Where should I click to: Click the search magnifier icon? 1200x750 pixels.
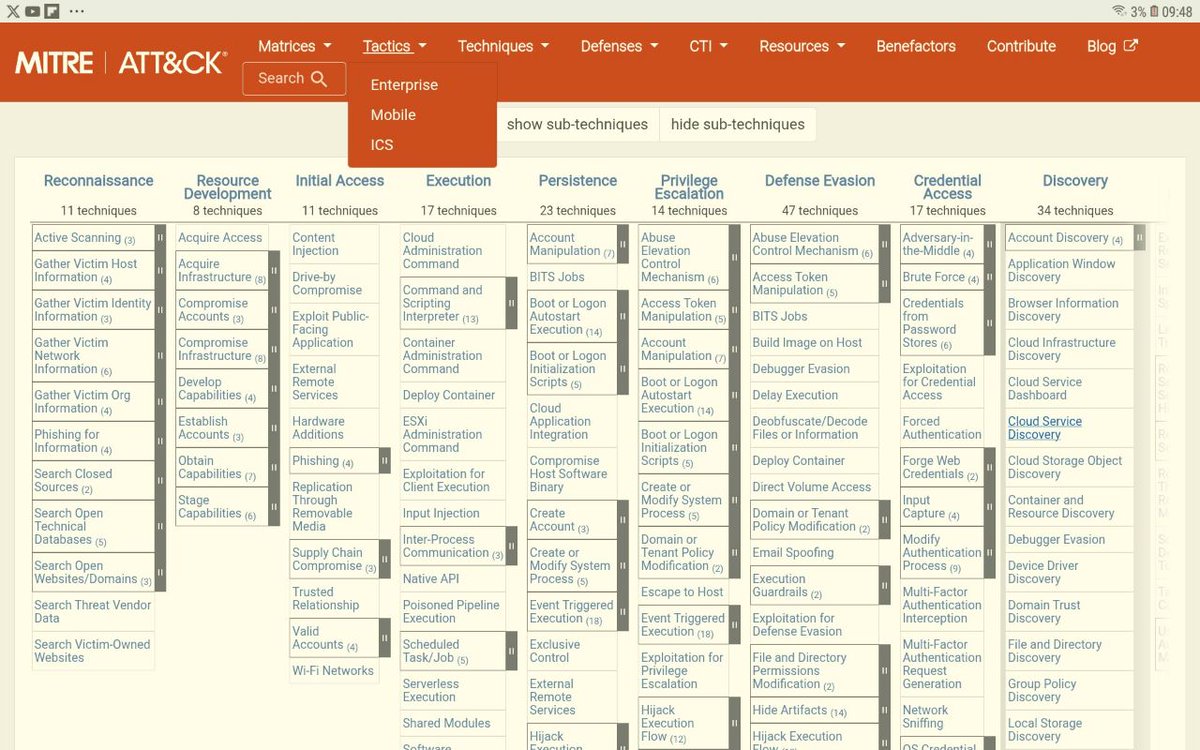click(319, 78)
